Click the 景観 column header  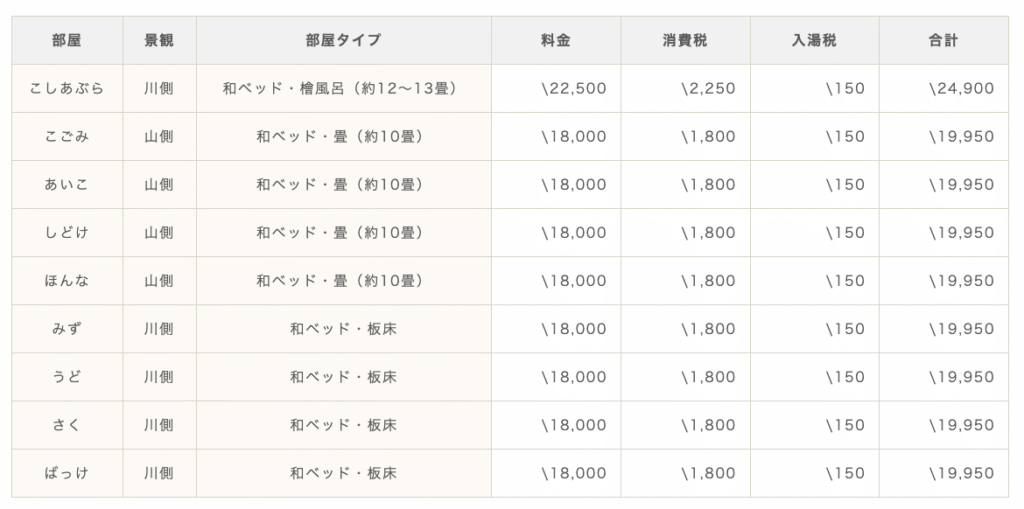point(159,41)
